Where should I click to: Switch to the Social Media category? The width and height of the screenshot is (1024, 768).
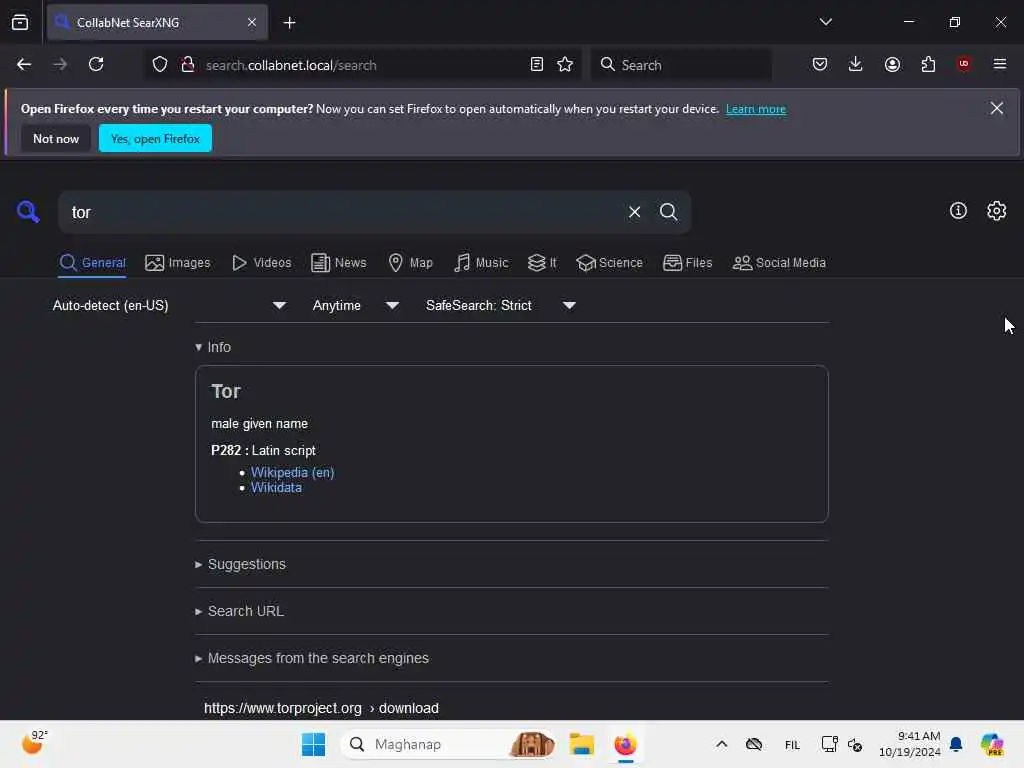point(779,263)
